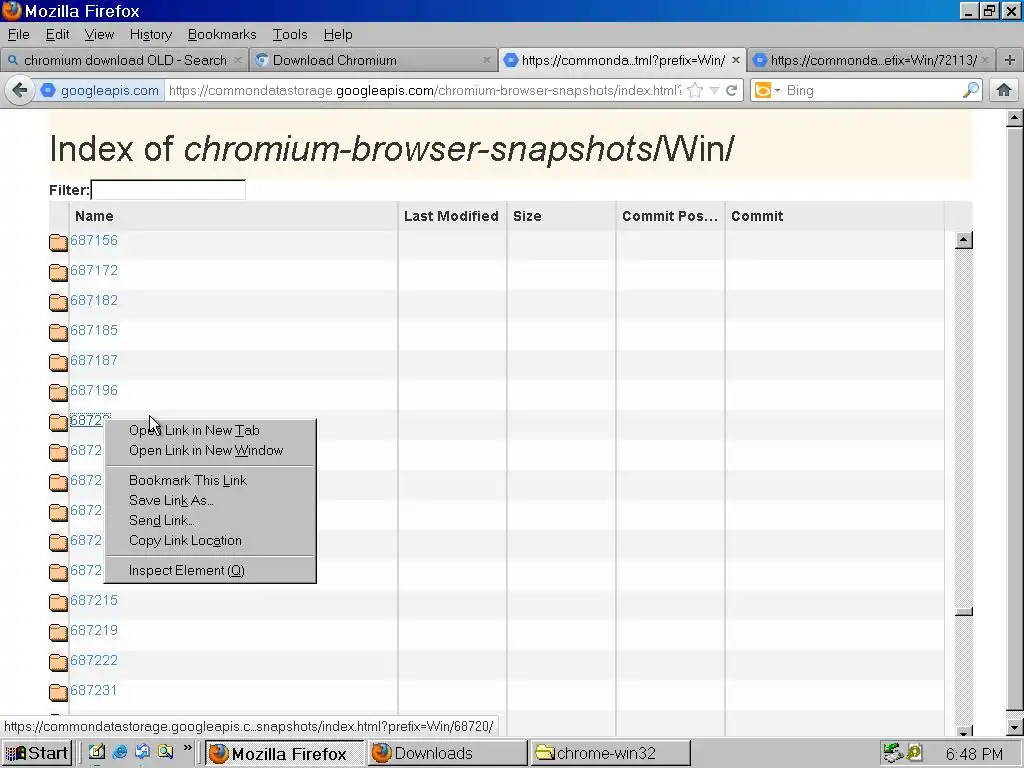The image size is (1024, 768).
Task: Open the 687185 folder link
Action: click(x=94, y=330)
